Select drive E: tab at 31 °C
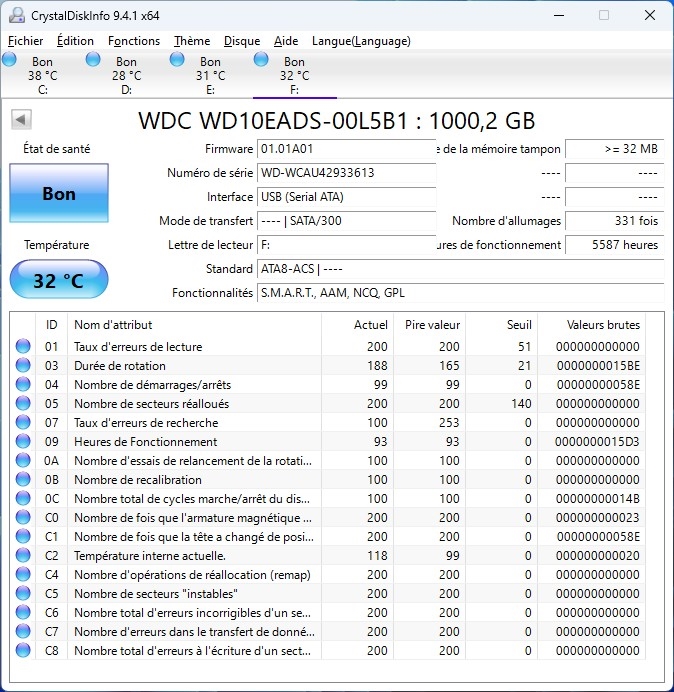Image resolution: width=674 pixels, height=692 pixels. click(x=209, y=75)
